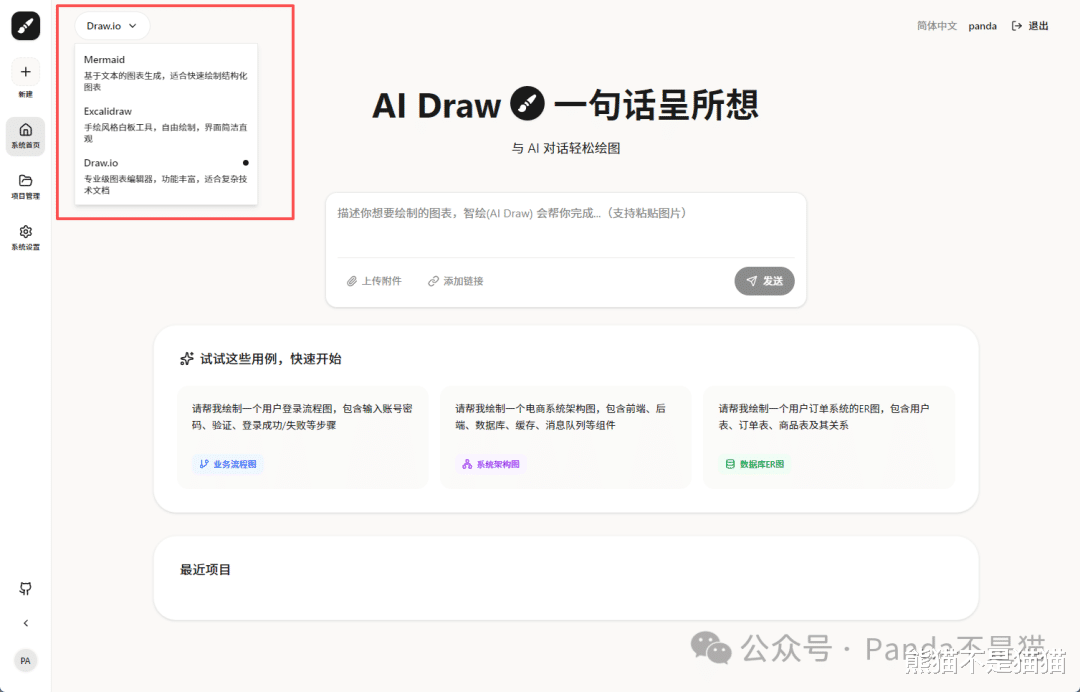The image size is (1080, 692).
Task: Open the Draw.io engine dropdown
Action: point(112,26)
